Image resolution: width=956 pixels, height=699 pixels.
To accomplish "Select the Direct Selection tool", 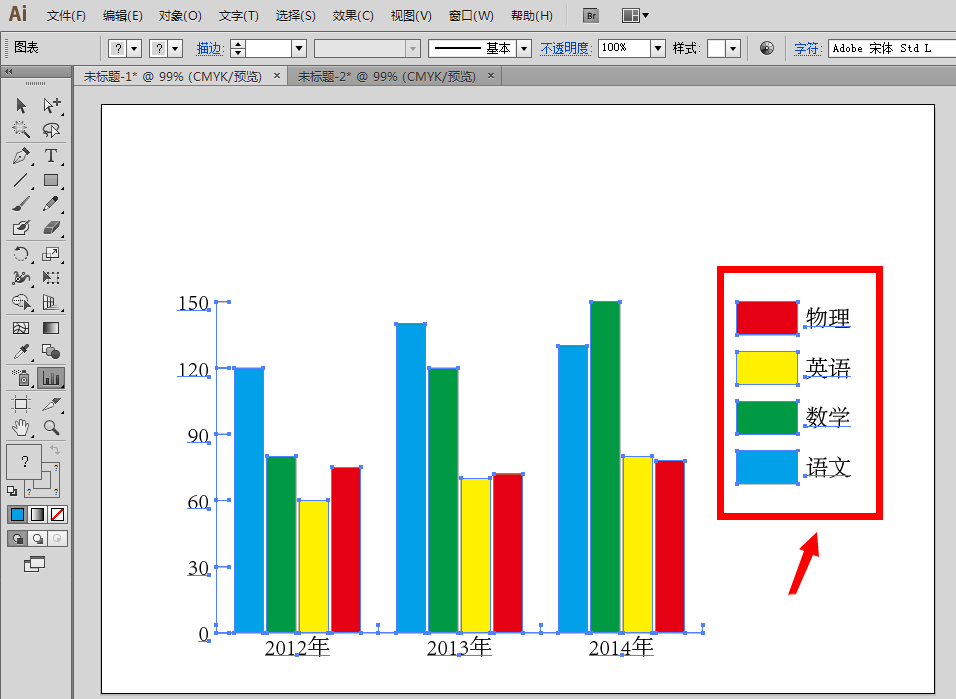I will 51,106.
